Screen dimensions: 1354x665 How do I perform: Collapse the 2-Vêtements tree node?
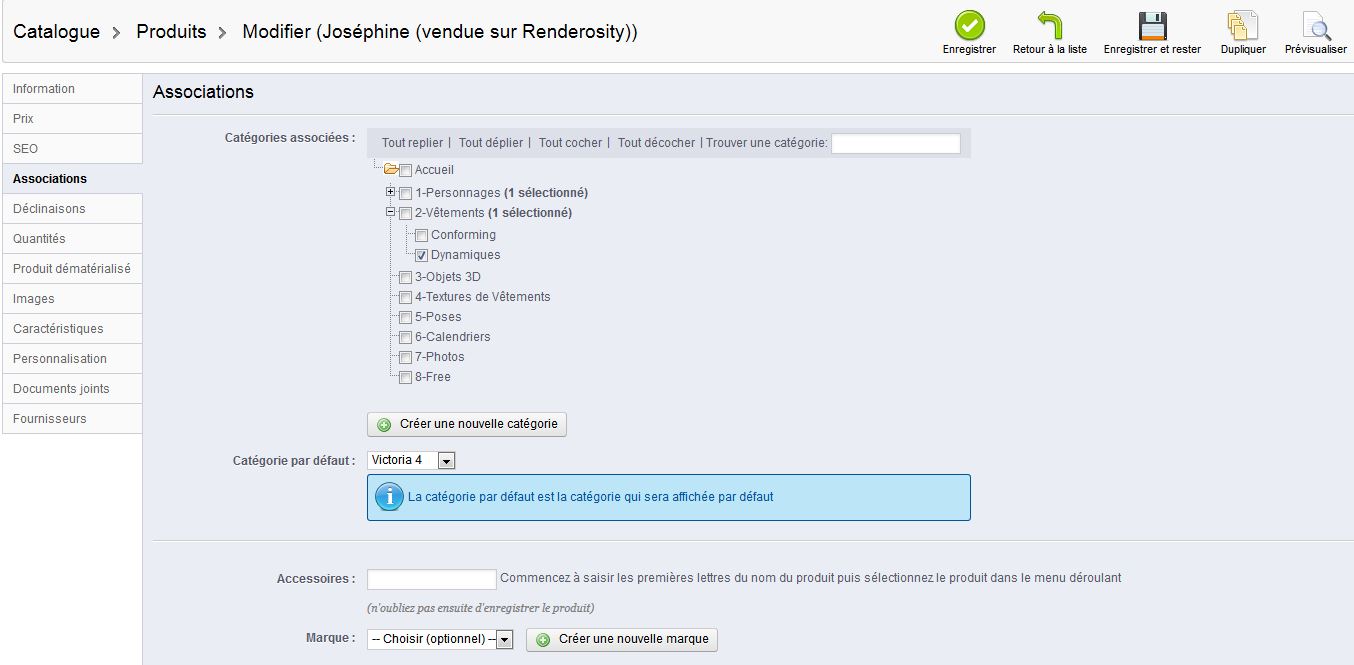click(391, 212)
